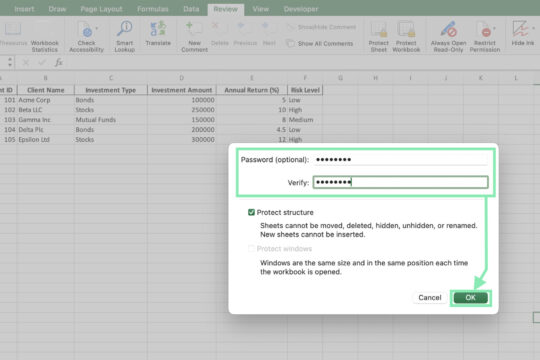This screenshot has width=540, height=360.
Task: Go to Previous comment
Action: coord(245,34)
